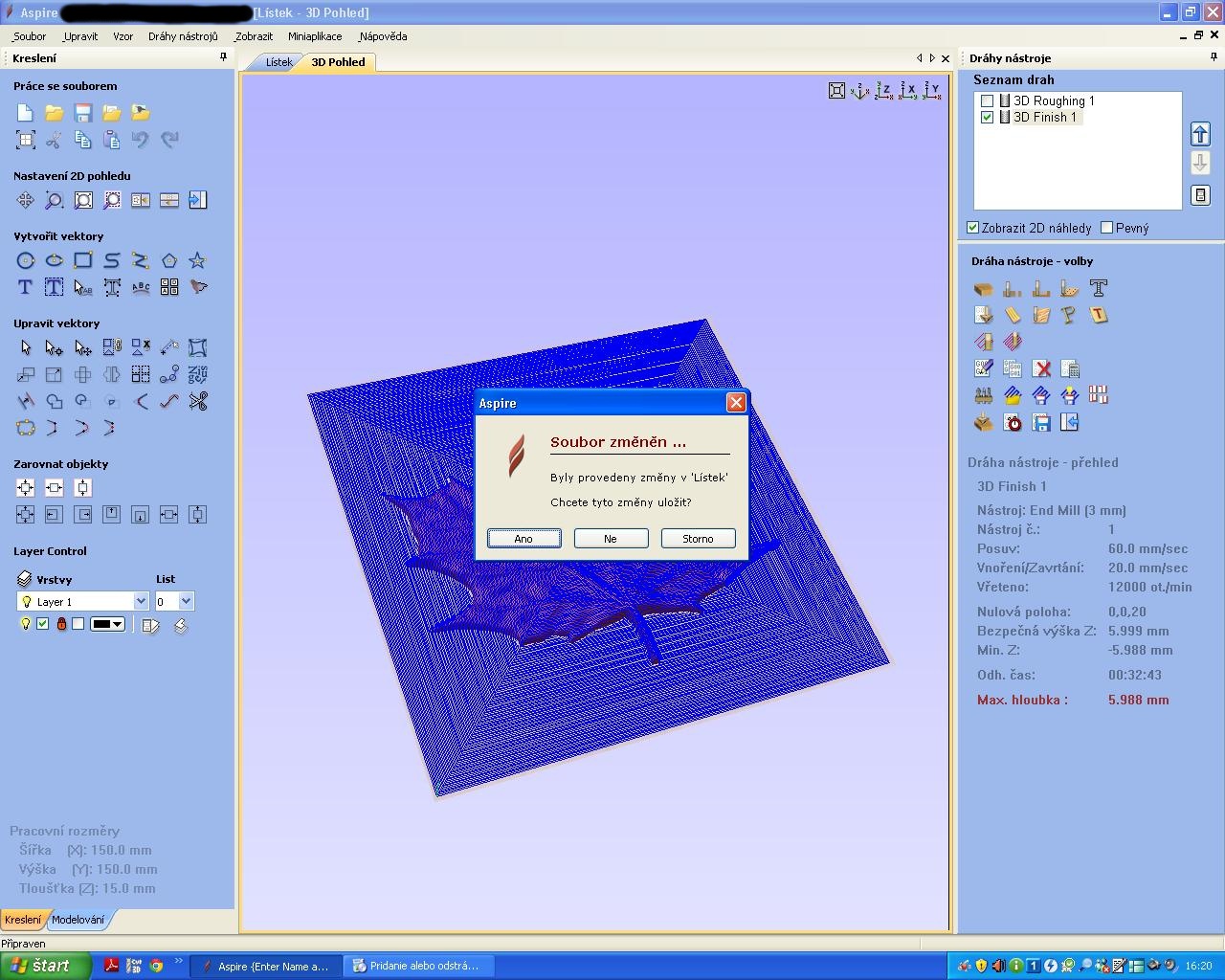Click the Ano button in dialog
1225x980 pixels.
click(x=523, y=539)
